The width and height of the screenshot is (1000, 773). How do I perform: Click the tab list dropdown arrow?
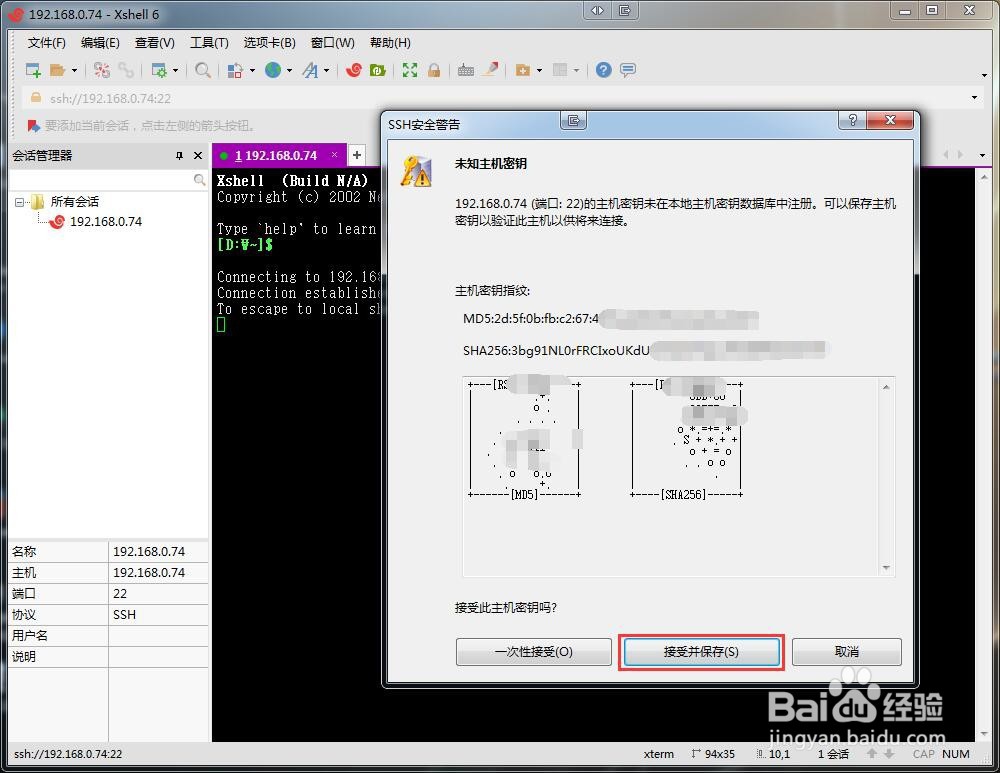(983, 155)
